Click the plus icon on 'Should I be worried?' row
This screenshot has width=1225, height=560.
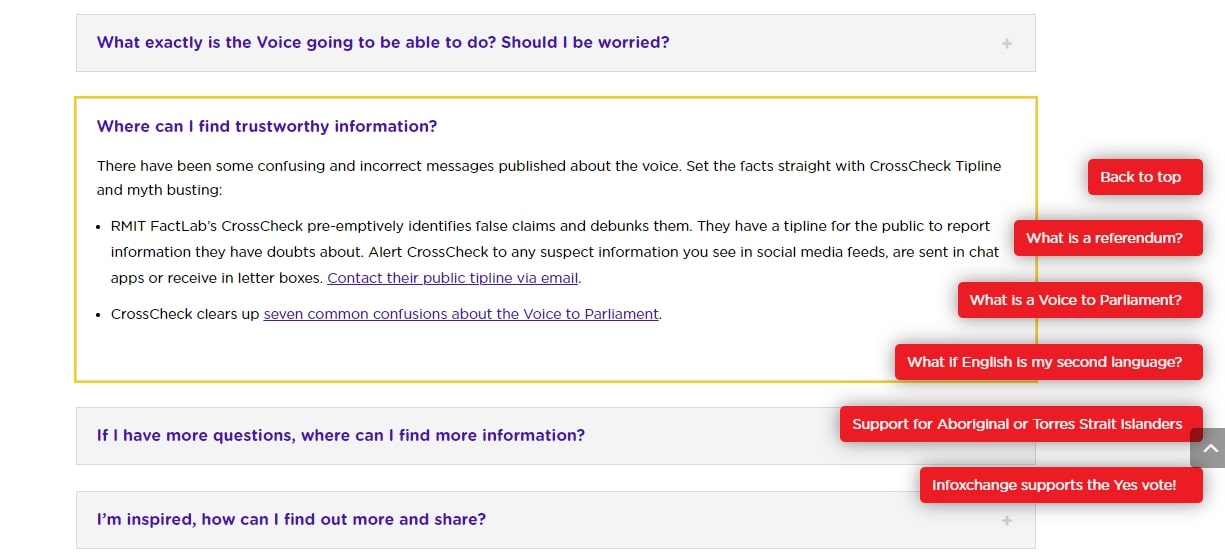(x=1006, y=43)
